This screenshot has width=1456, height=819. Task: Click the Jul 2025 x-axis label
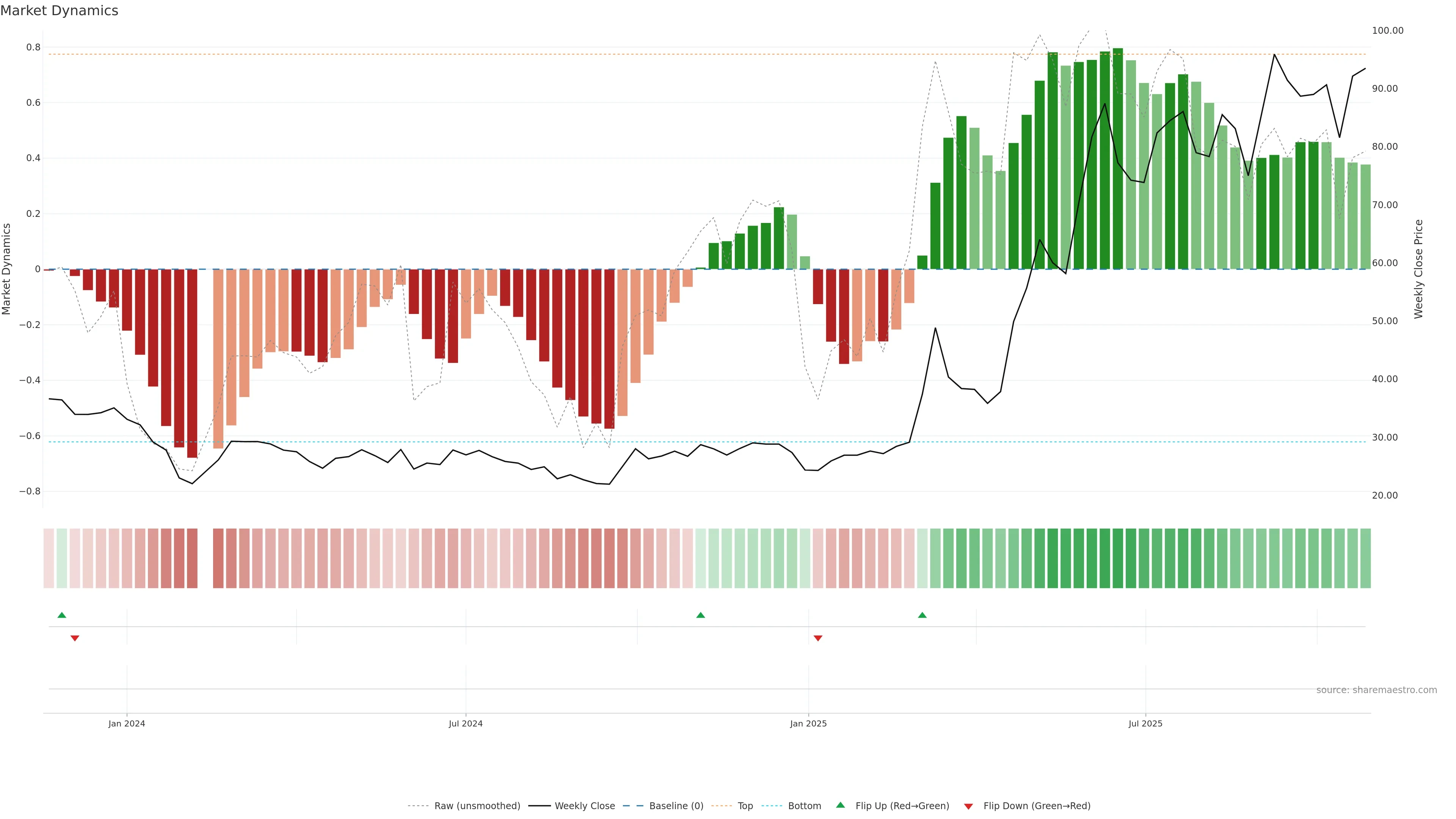click(1145, 723)
